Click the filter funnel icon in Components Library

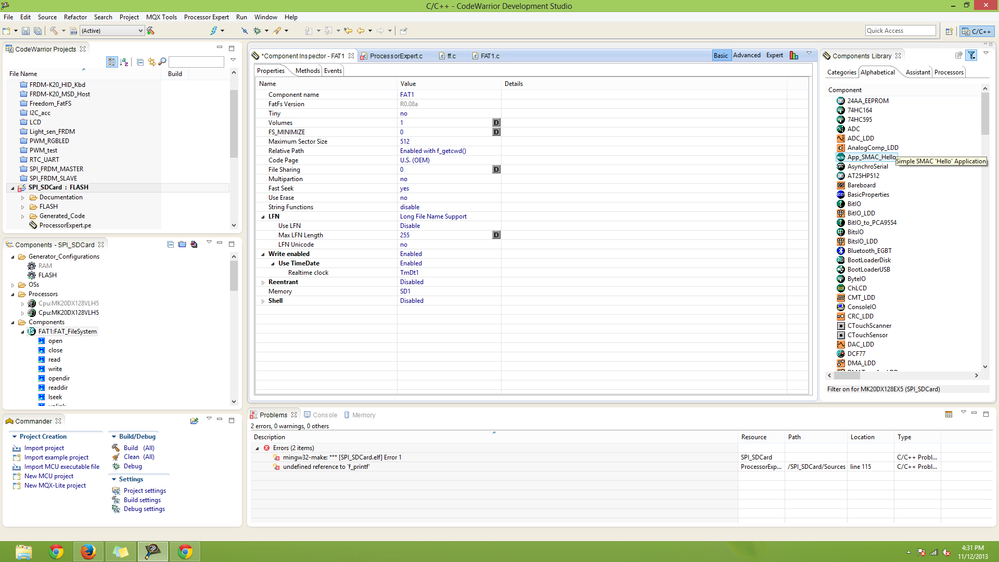(972, 55)
